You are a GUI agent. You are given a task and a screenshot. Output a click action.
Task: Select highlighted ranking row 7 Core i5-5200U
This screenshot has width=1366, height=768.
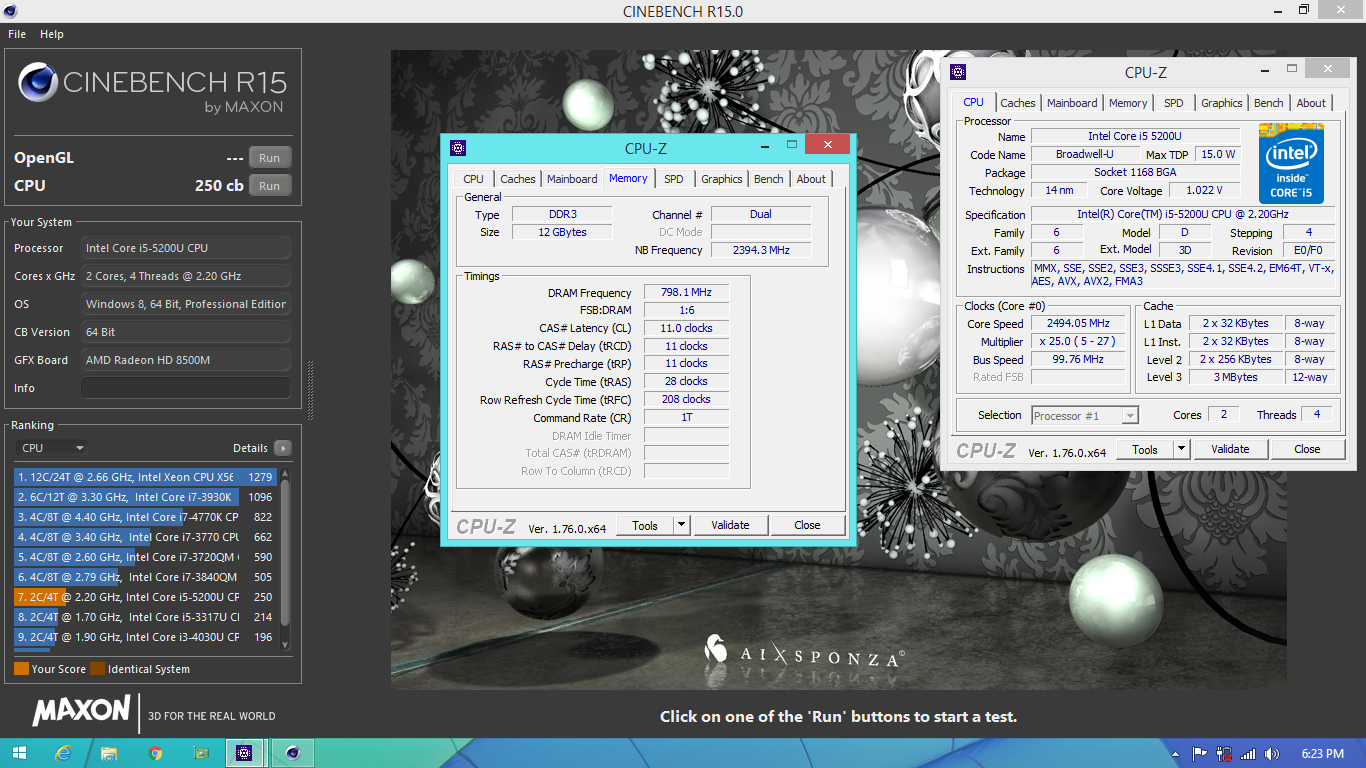145,597
